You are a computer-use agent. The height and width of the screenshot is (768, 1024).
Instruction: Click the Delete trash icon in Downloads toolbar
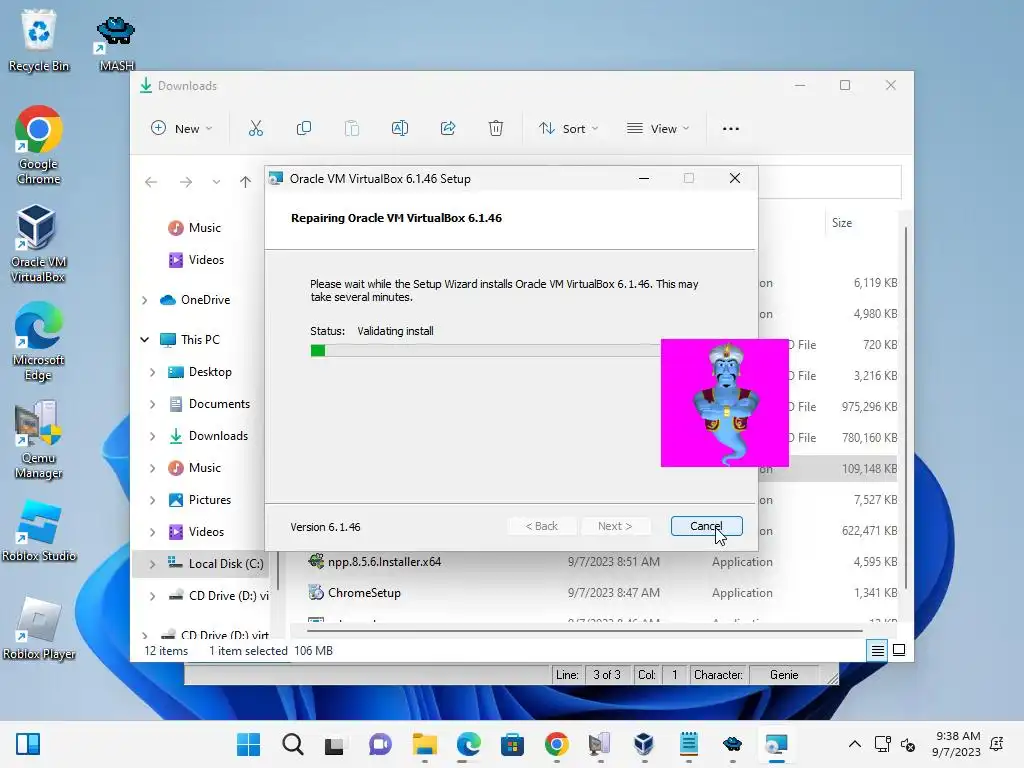click(496, 129)
